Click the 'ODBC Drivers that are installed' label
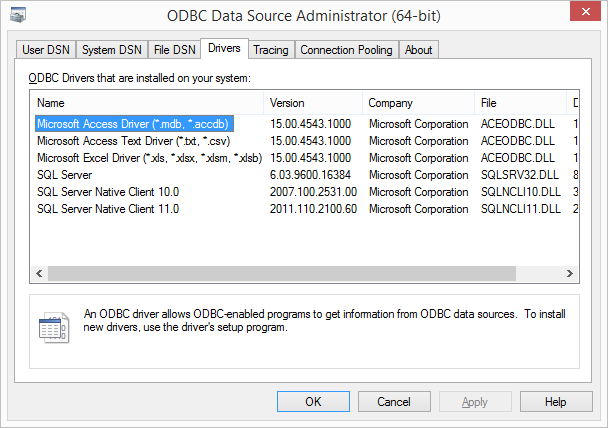 [140, 78]
